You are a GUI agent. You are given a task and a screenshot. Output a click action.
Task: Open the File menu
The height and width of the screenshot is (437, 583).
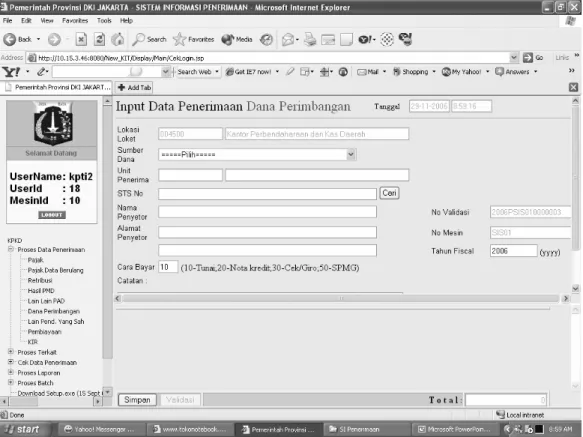point(7,20)
